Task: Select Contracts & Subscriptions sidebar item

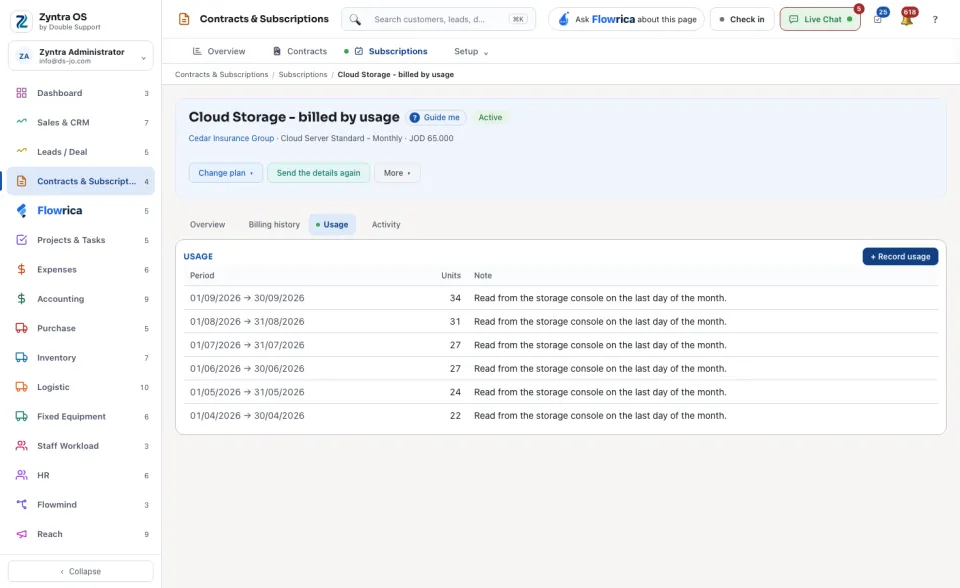Action: click(x=81, y=181)
